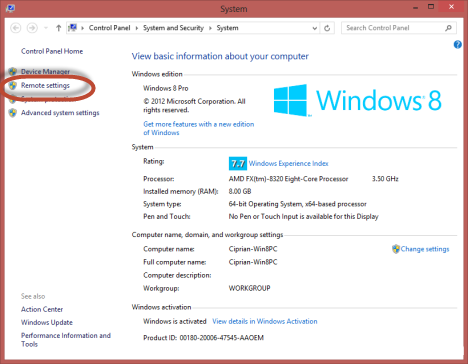Open Performance Information and Tools link
468x364 pixels.
point(66,340)
